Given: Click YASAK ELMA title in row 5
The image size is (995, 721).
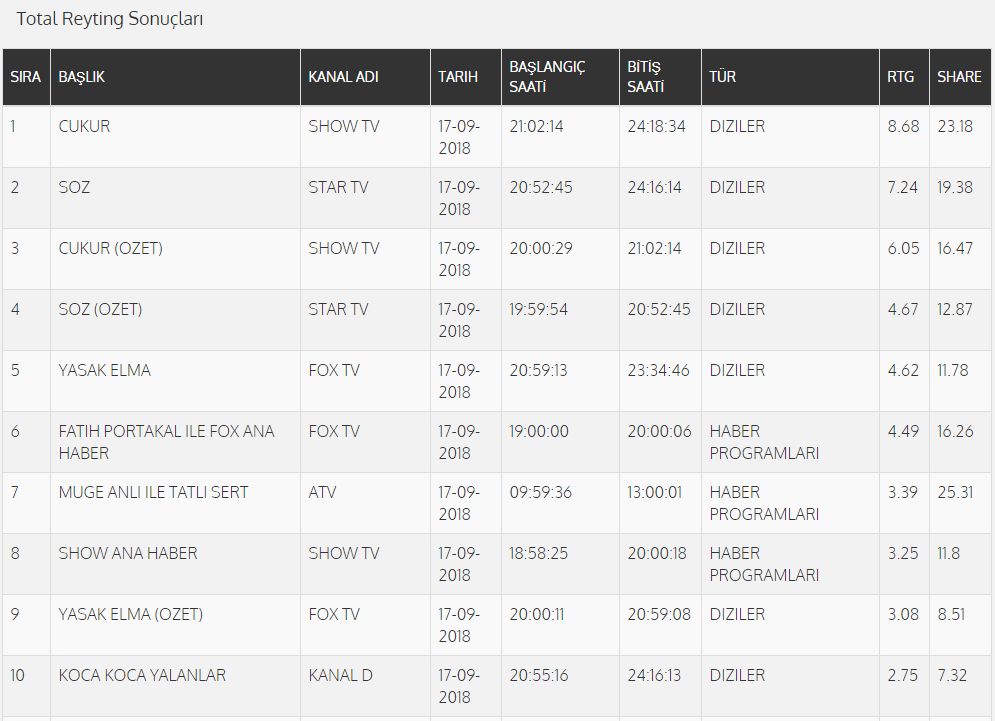Looking at the screenshot, I should 105,370.
